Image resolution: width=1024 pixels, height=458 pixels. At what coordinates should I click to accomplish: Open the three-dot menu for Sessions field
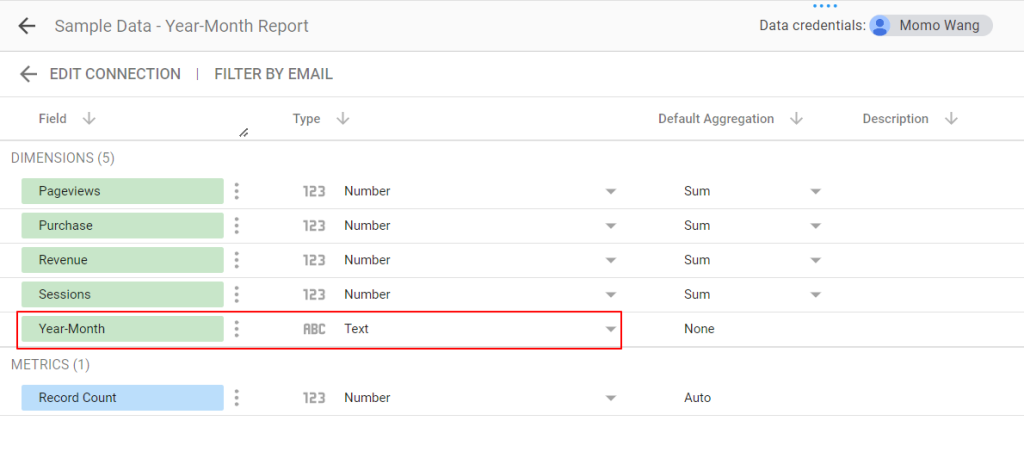[x=236, y=295]
